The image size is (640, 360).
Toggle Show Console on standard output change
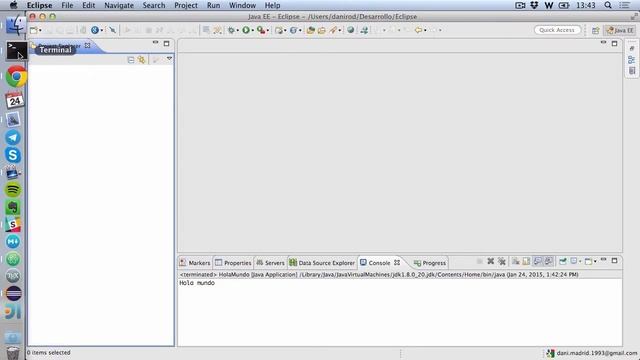tap(538, 261)
